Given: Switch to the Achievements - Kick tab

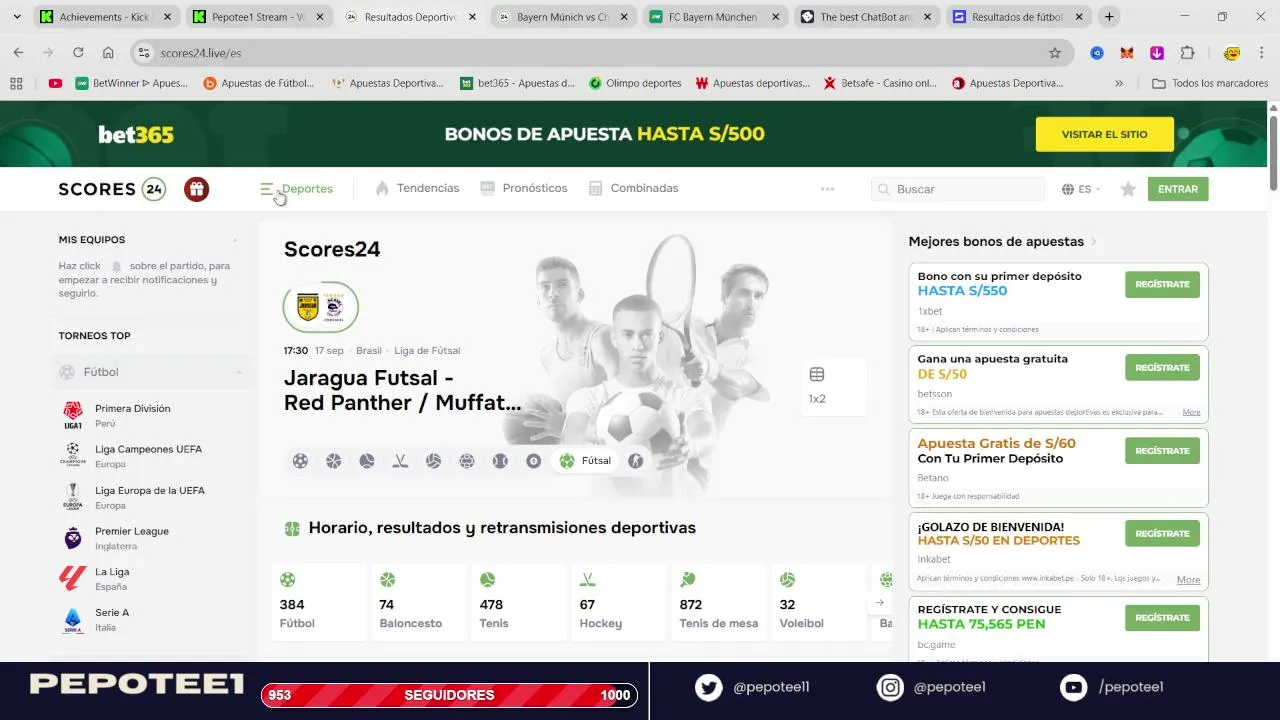Looking at the screenshot, I should pos(104,17).
